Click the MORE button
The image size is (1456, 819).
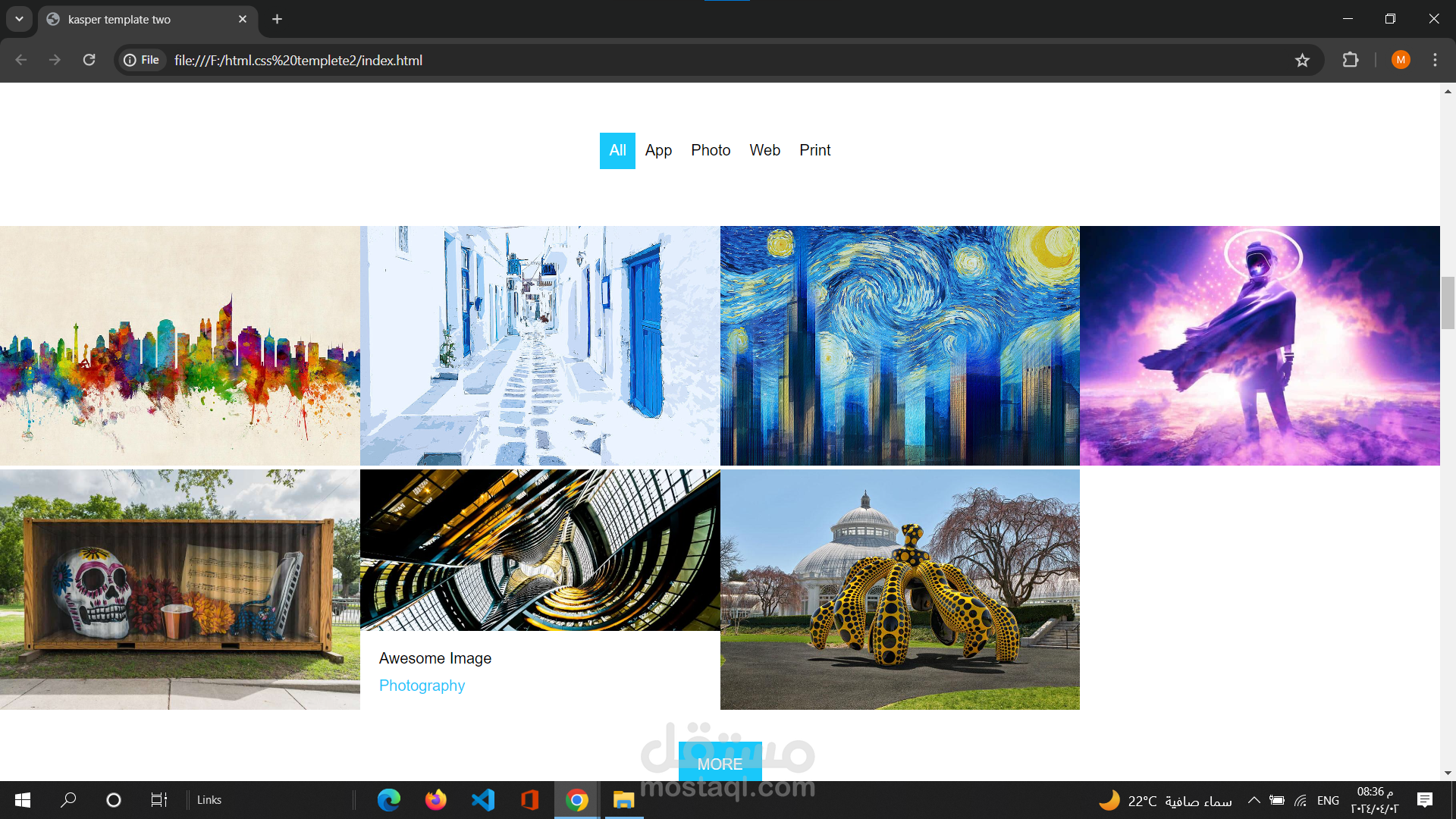coord(720,763)
